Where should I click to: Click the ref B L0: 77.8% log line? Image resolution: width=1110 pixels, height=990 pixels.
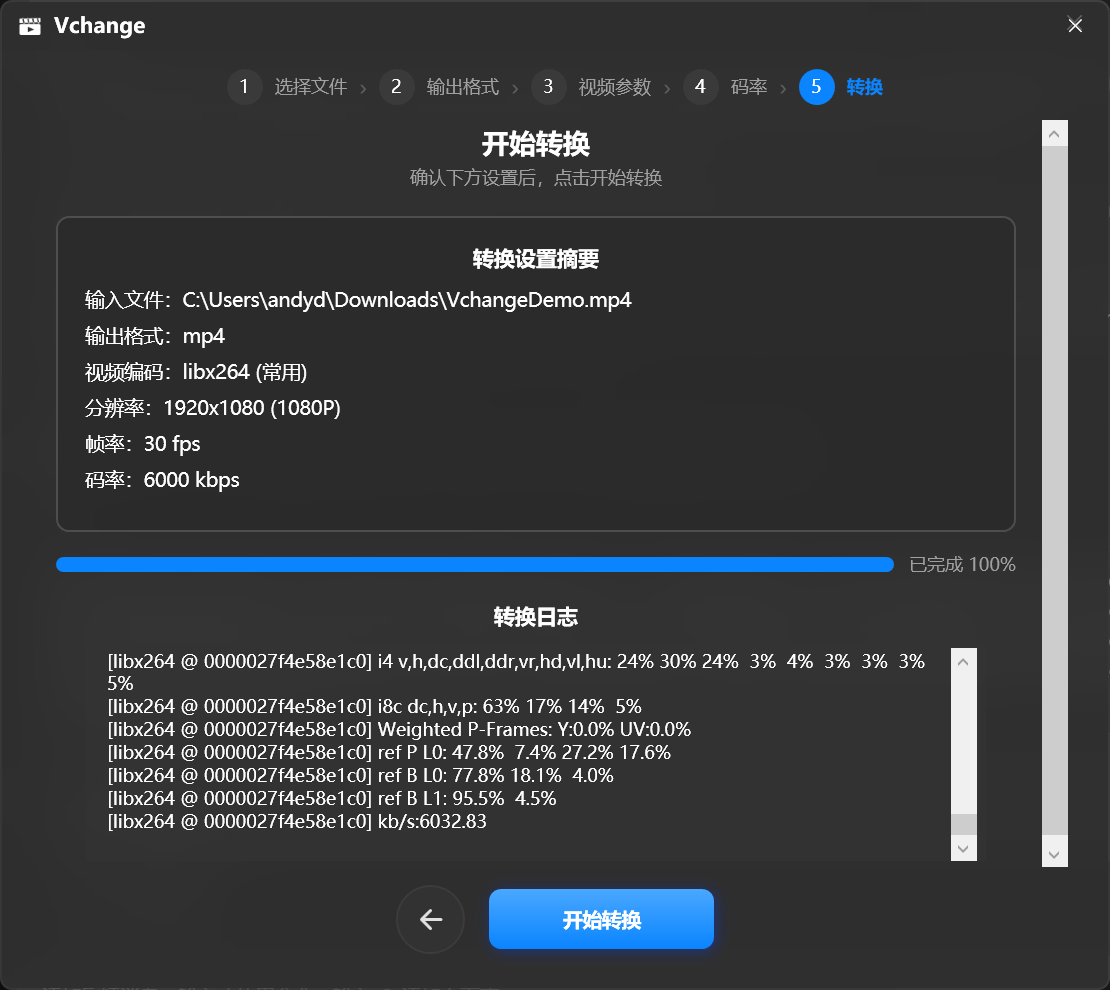360,775
